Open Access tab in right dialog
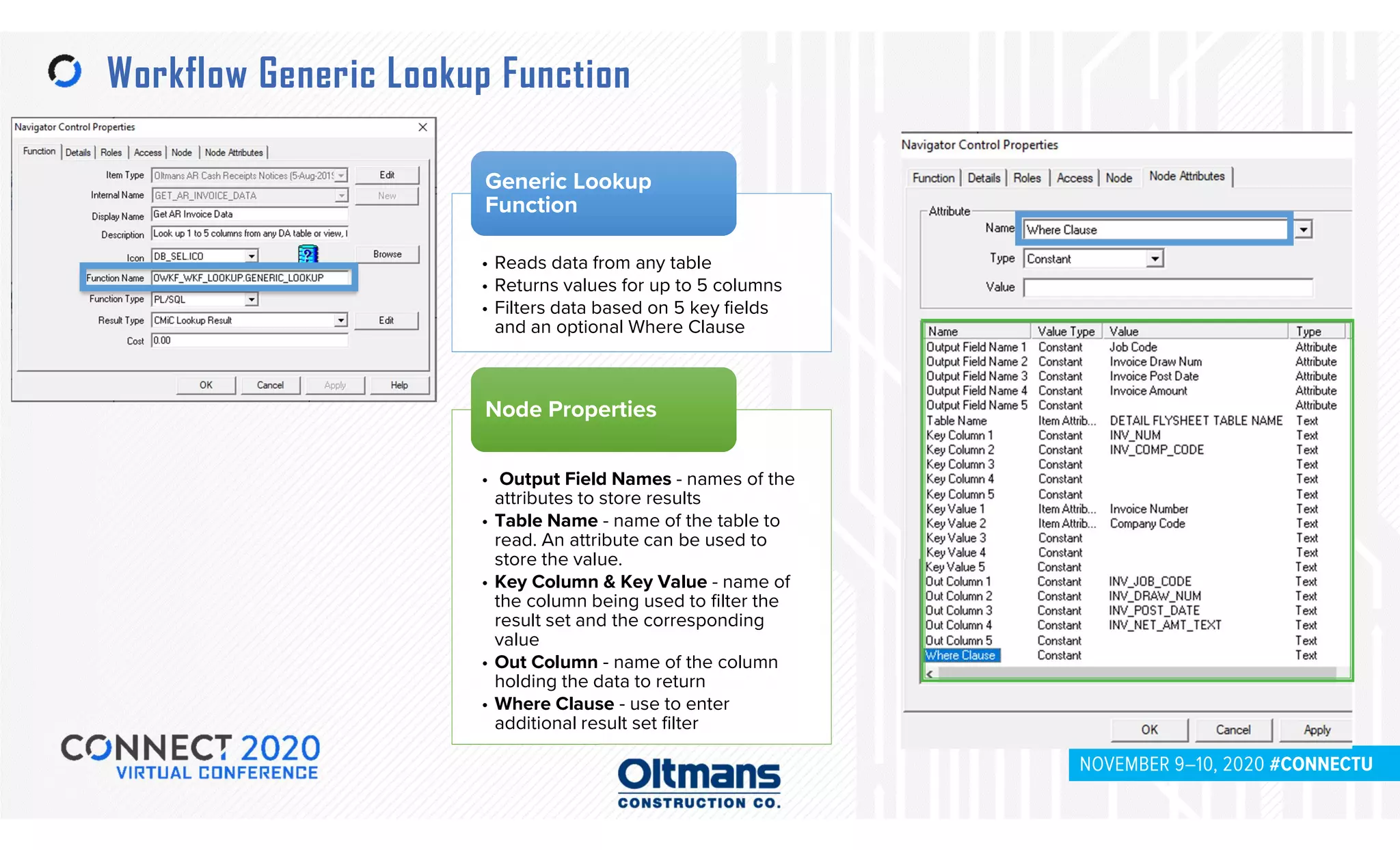This screenshot has width=1400, height=850. tap(1075, 178)
